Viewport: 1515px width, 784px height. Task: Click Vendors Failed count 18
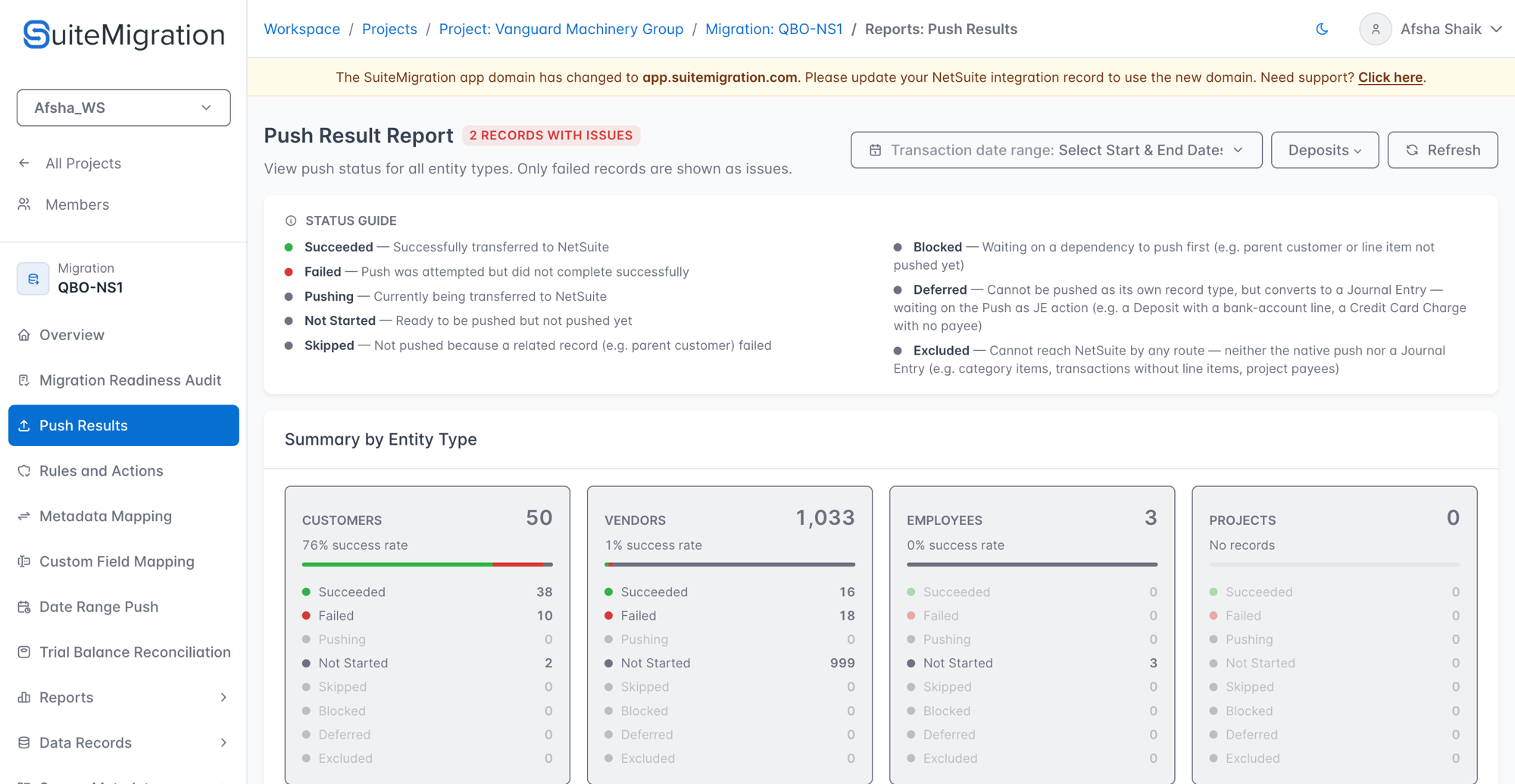[847, 616]
